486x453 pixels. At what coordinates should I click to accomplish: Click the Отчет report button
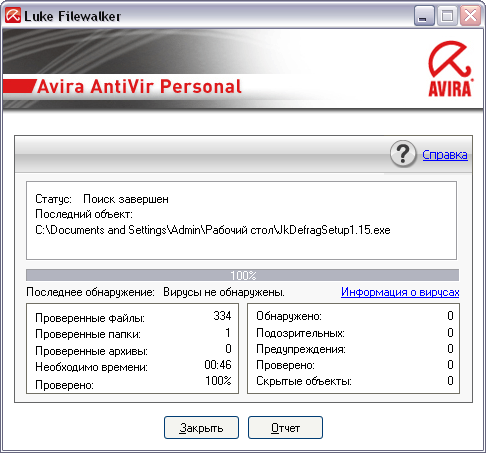tap(285, 427)
